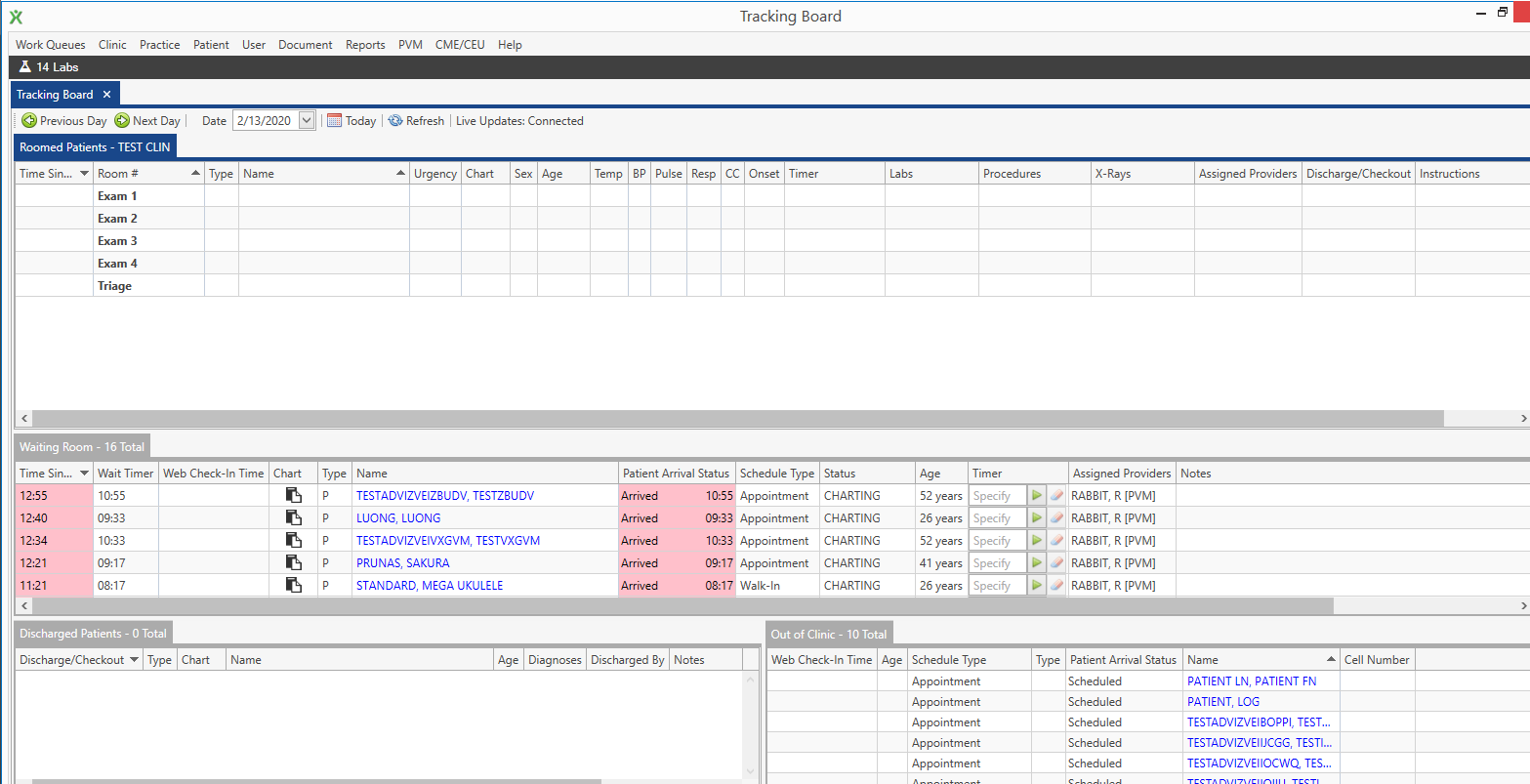Select the Out of Clinic - 10 Total tab

point(829,635)
